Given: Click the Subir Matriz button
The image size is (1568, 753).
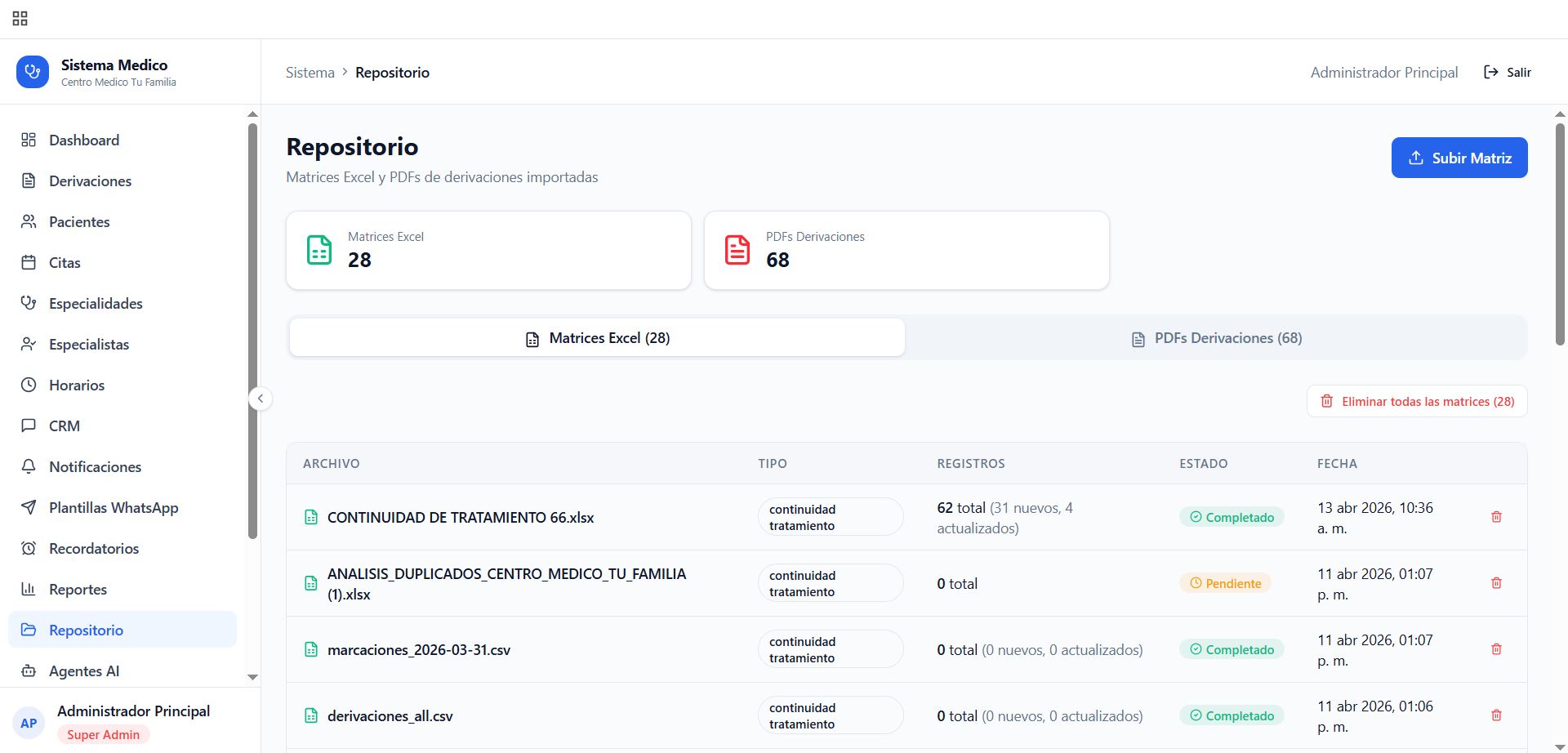Looking at the screenshot, I should [1459, 157].
